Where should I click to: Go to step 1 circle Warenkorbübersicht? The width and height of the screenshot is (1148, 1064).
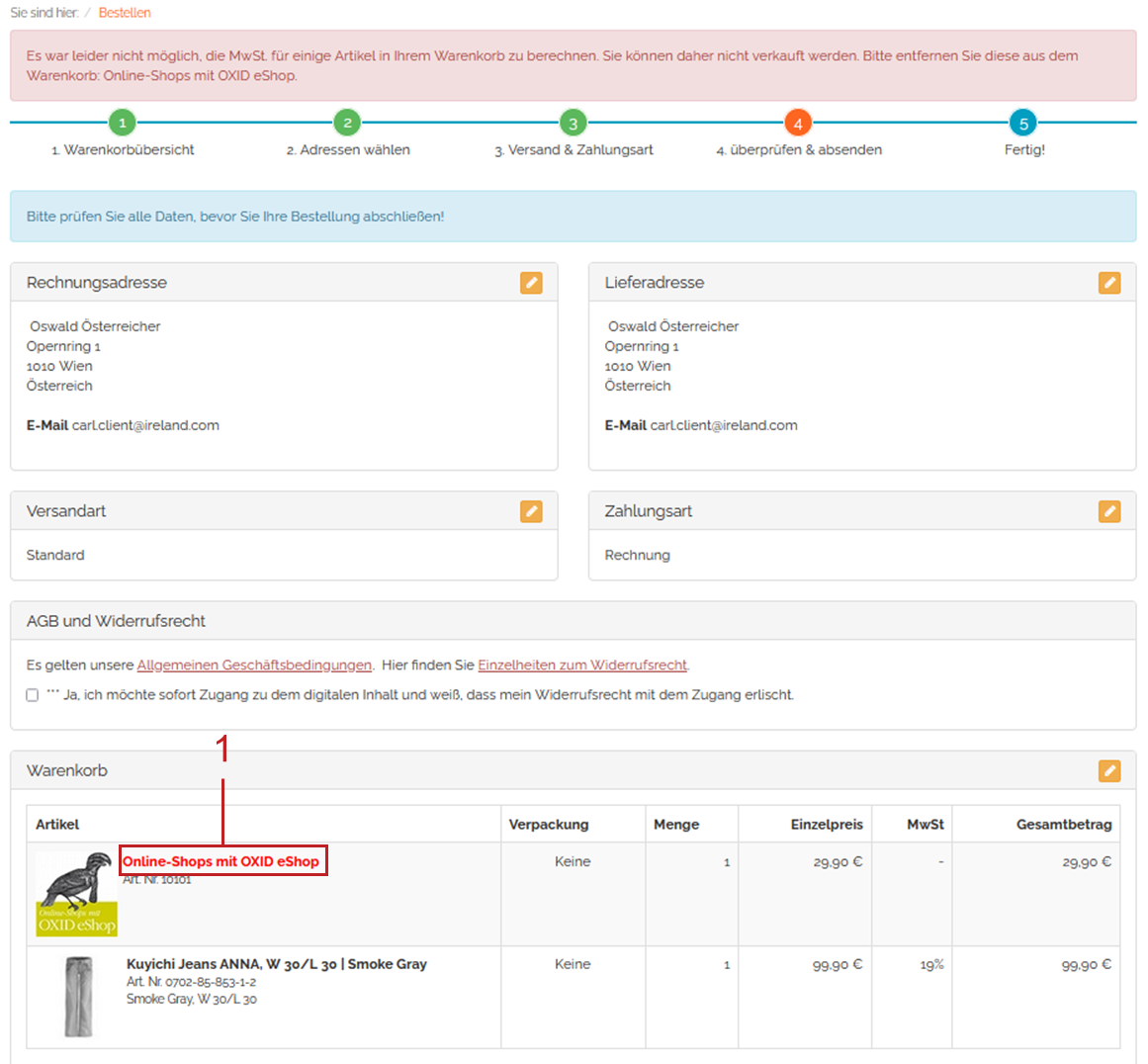coord(122,124)
